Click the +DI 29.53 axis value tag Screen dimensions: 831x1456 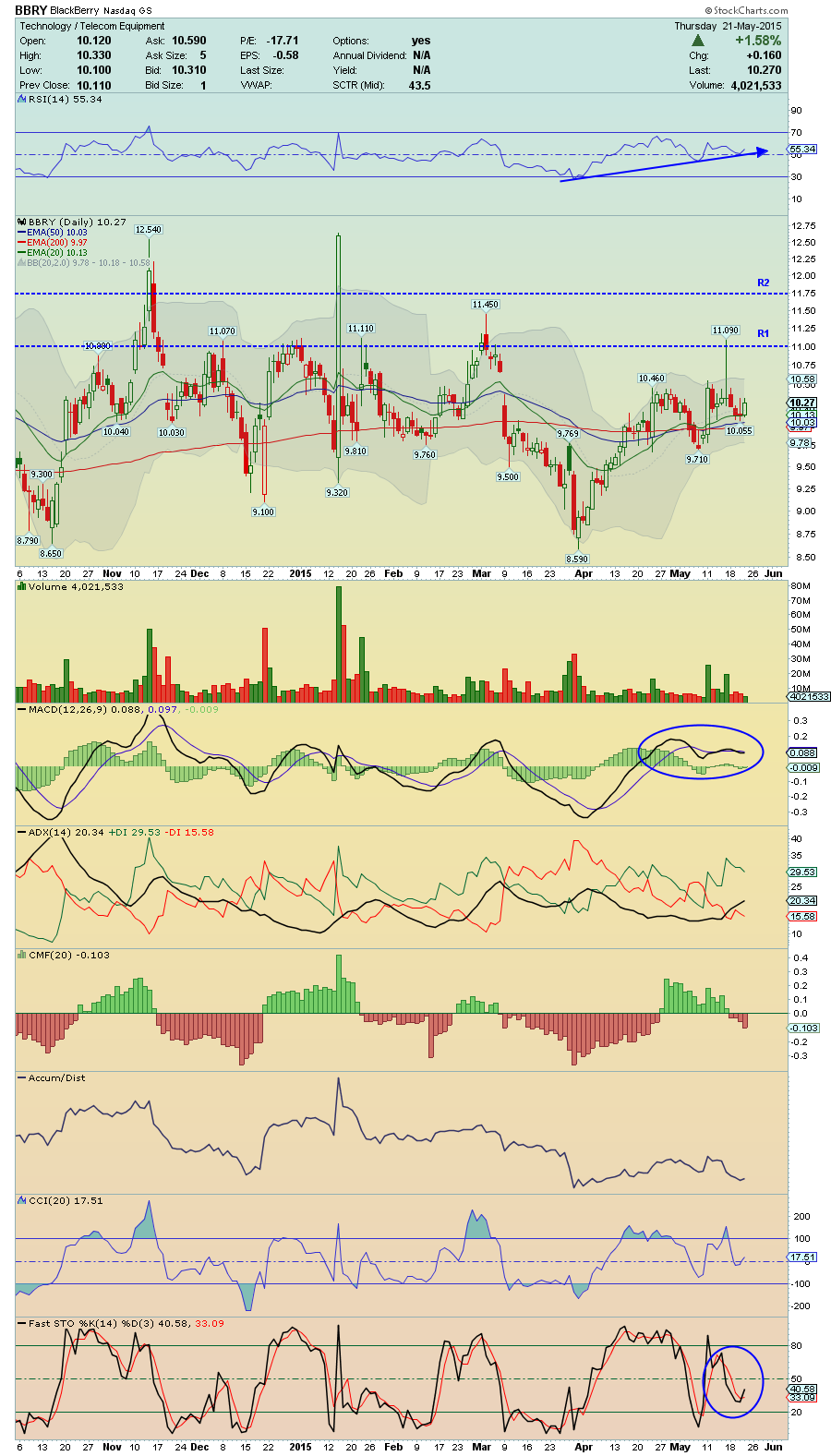pyautogui.click(x=802, y=872)
